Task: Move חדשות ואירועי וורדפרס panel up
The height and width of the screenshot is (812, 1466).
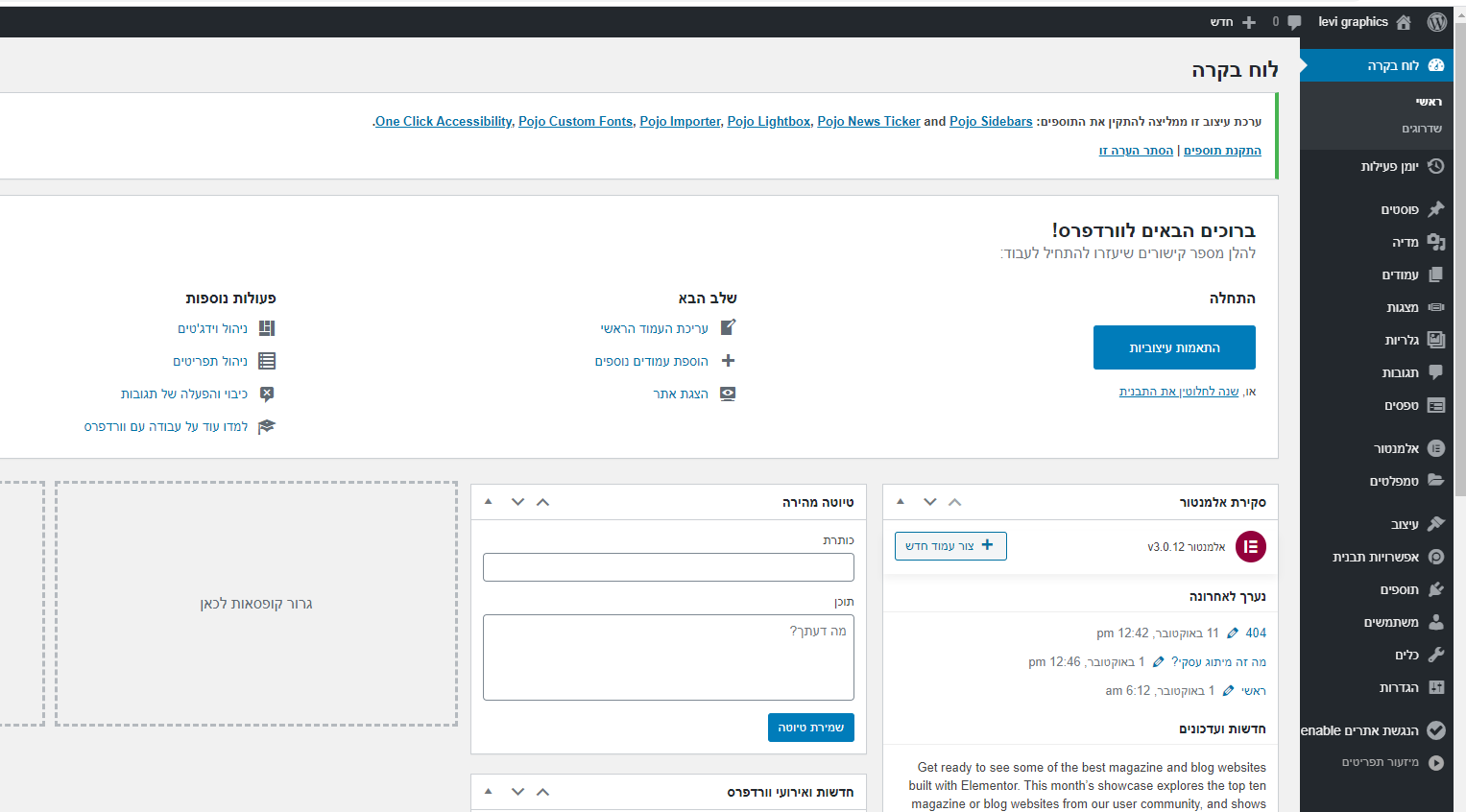Action: point(542,792)
